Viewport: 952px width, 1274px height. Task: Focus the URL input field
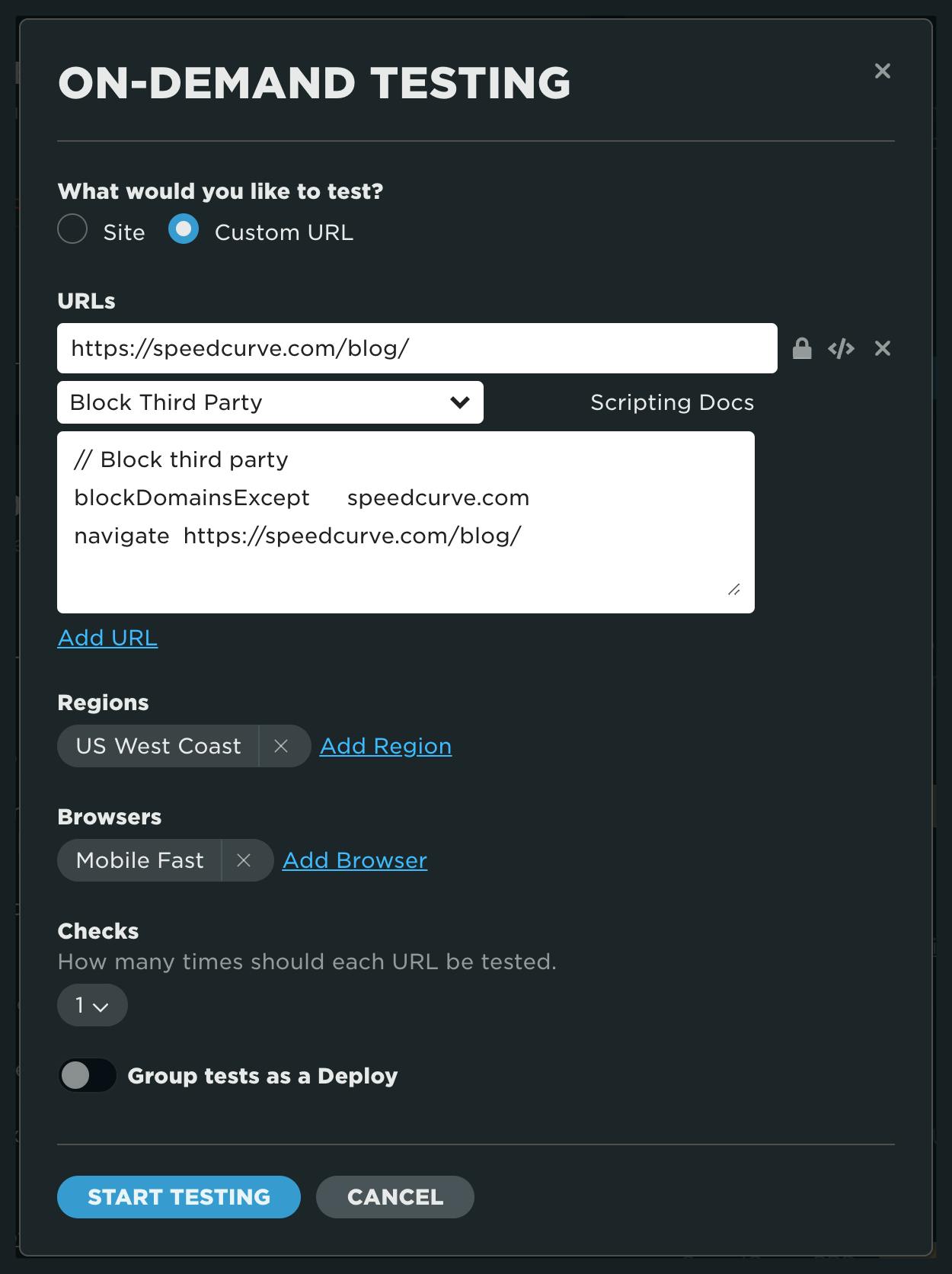click(417, 348)
